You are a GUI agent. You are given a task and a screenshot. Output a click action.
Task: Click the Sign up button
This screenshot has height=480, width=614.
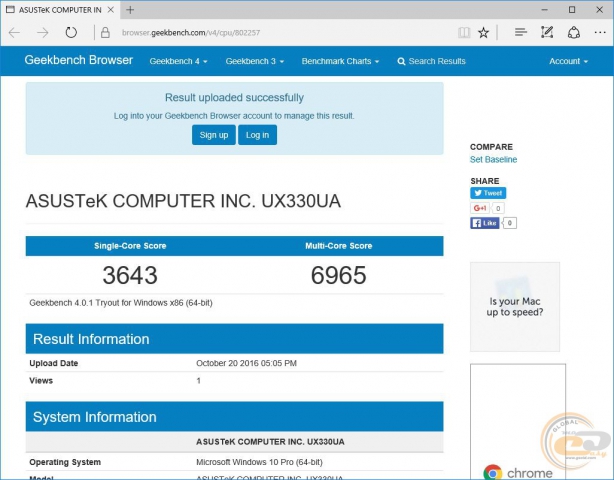click(x=214, y=135)
